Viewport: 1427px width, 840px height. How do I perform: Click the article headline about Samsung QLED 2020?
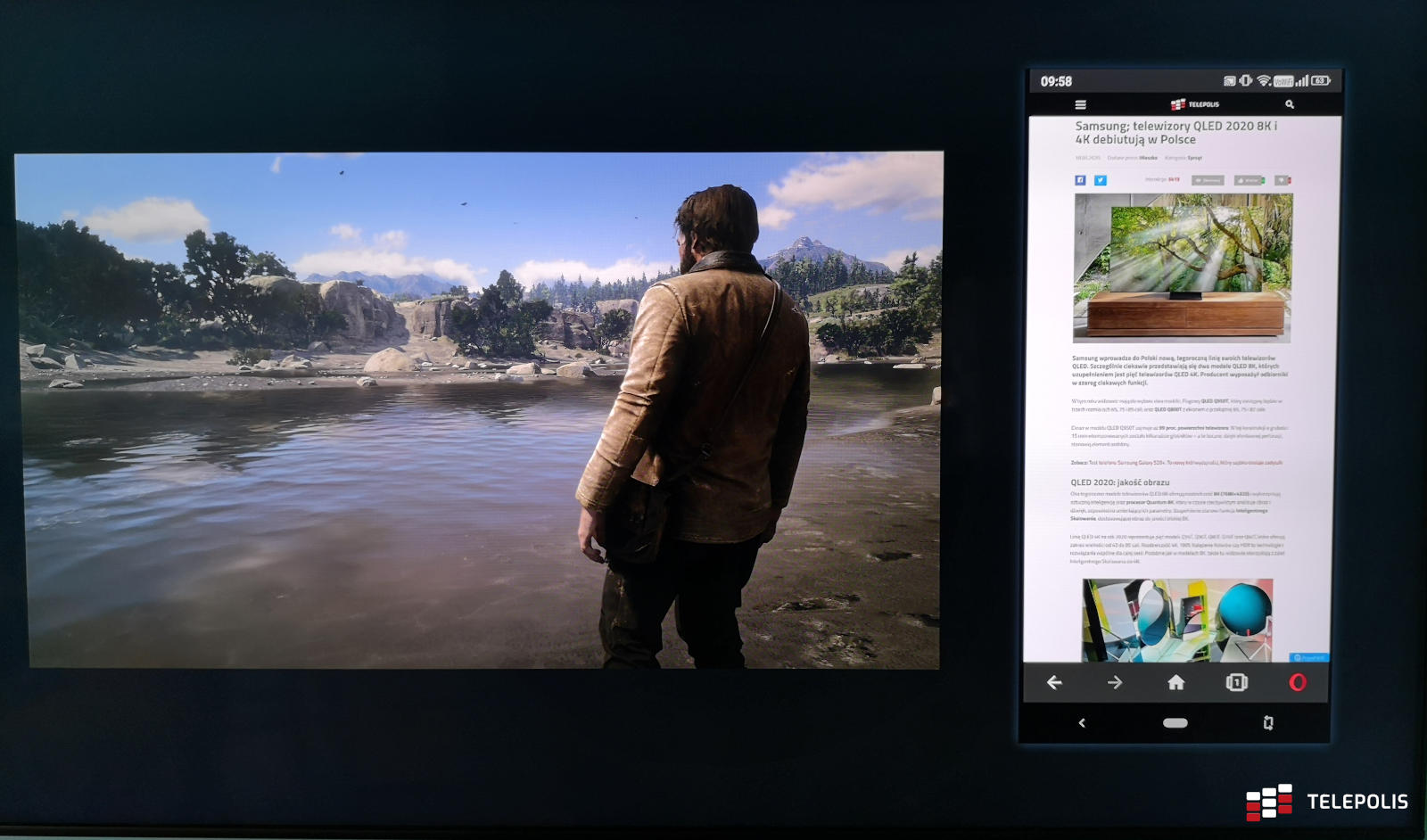coord(1175,133)
